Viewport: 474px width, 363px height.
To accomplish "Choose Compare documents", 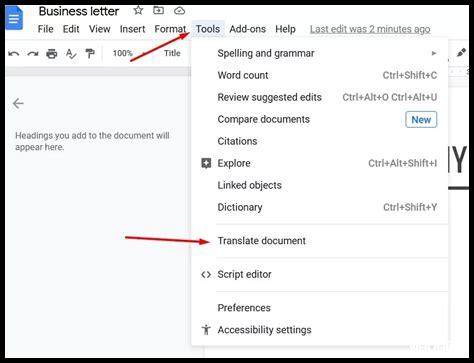I will pyautogui.click(x=320, y=119).
